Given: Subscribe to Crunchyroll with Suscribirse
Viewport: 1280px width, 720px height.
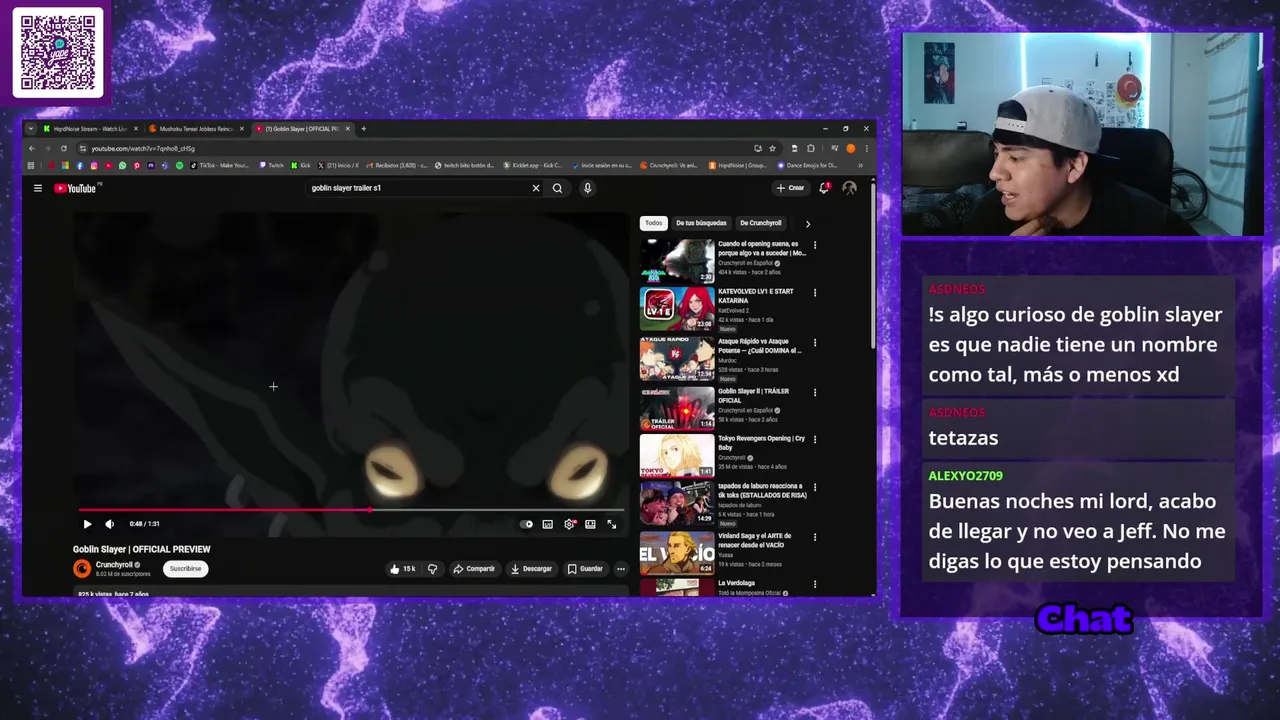Looking at the screenshot, I should pos(185,569).
